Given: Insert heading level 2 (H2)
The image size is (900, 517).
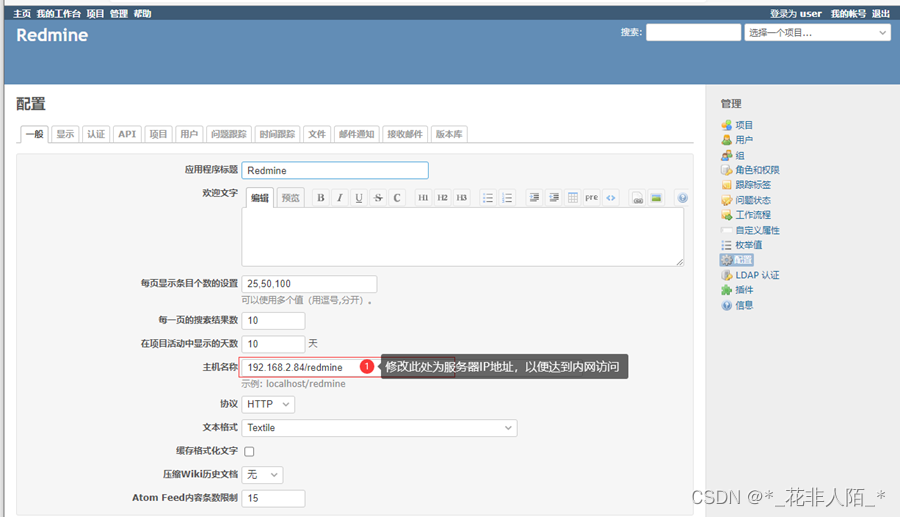Looking at the screenshot, I should click(x=442, y=197).
